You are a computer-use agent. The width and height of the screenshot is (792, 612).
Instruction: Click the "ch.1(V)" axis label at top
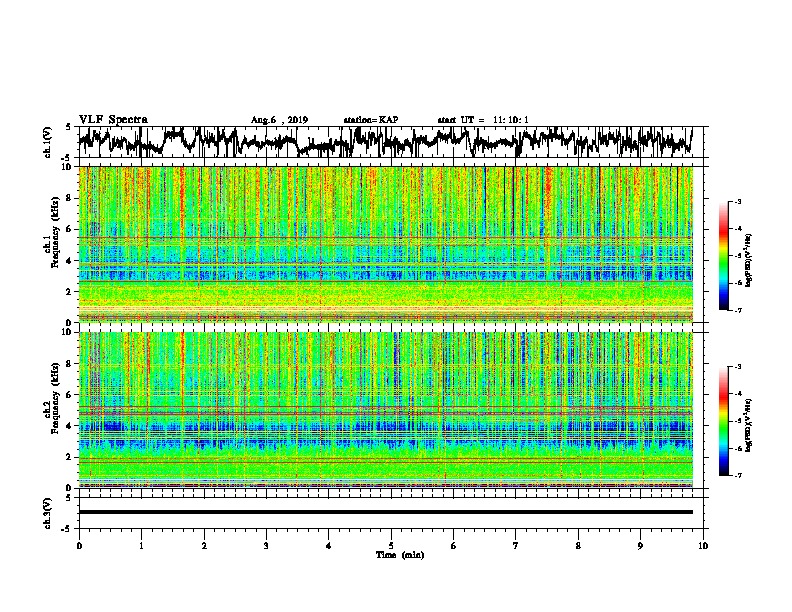tap(48, 142)
